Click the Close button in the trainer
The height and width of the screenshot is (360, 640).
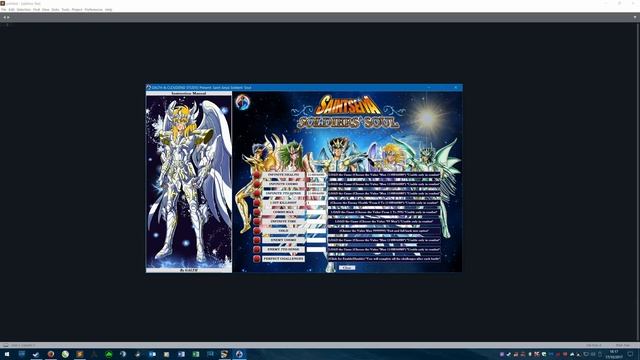tap(347, 268)
